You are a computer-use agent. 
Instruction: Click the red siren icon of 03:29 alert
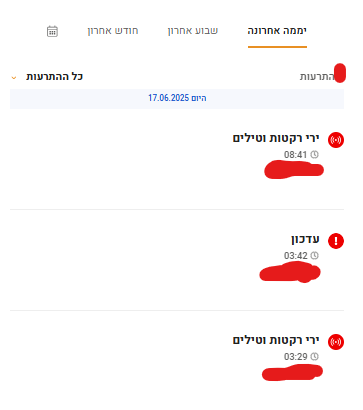(x=336, y=342)
